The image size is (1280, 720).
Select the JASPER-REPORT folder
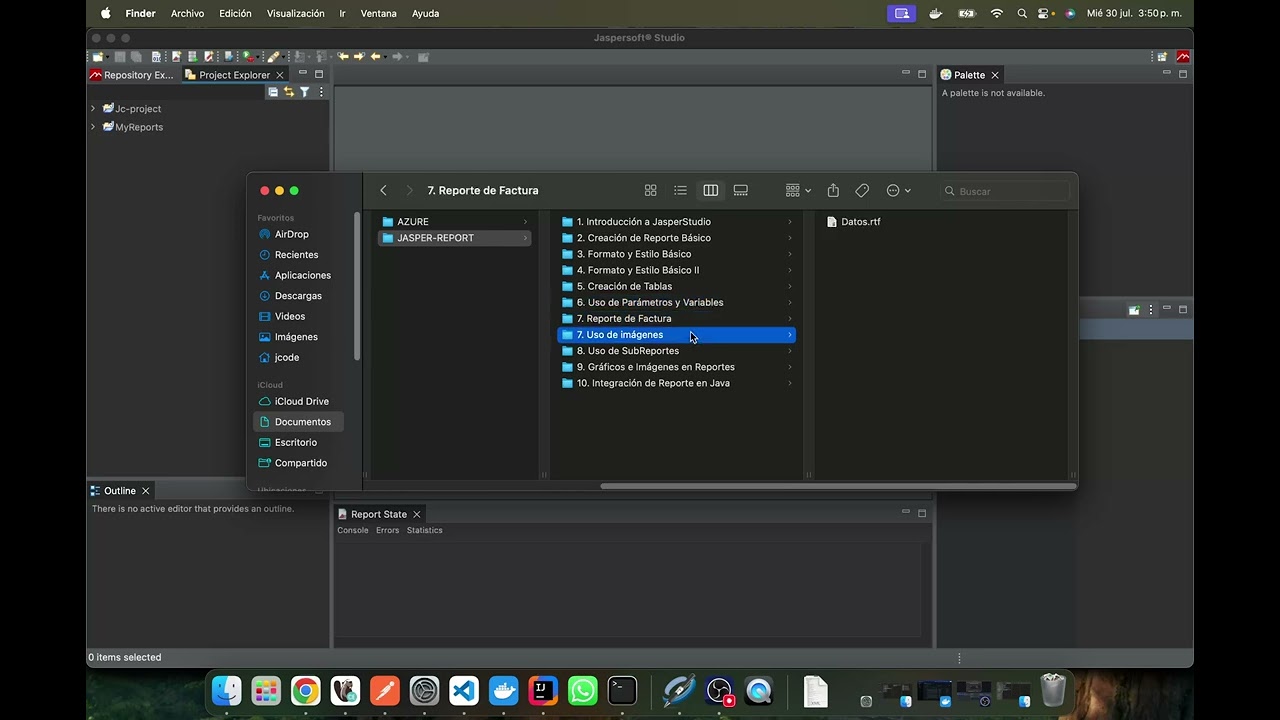[455, 238]
